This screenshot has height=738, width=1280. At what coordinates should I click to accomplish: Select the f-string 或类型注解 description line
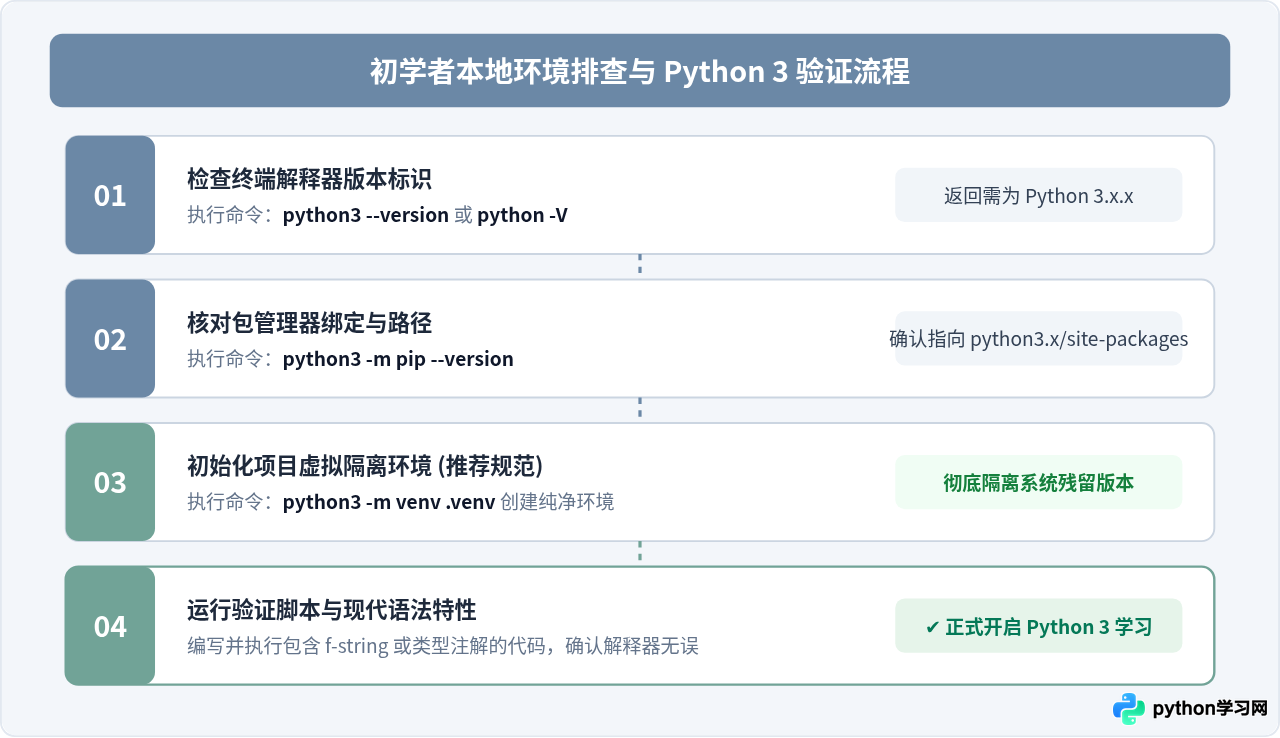pyautogui.click(x=443, y=646)
